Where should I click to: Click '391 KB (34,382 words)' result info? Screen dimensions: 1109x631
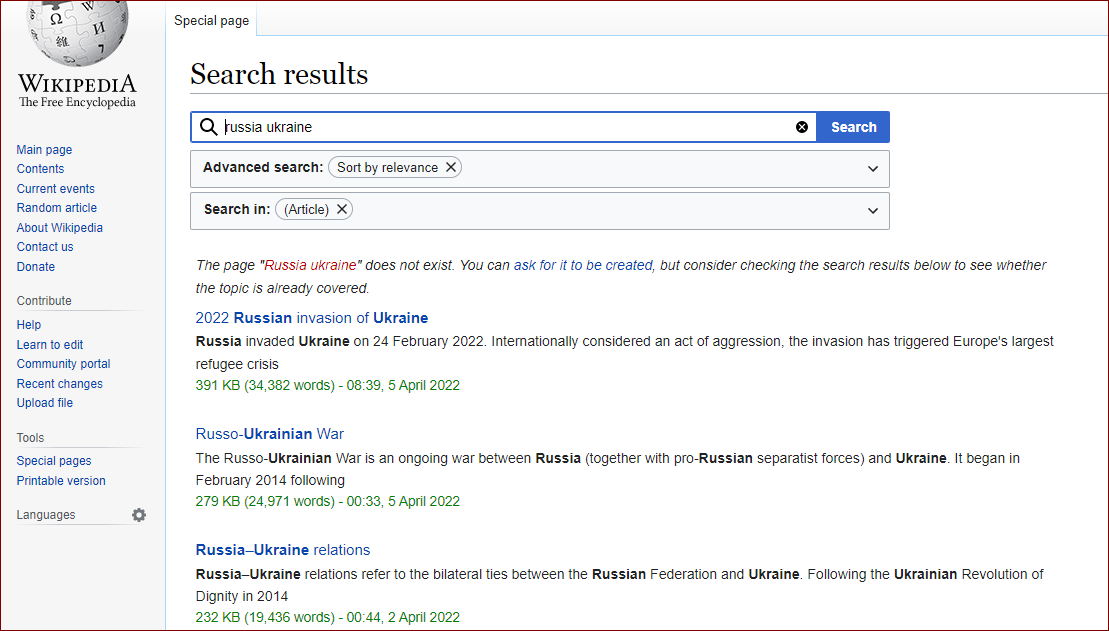[x=265, y=386]
